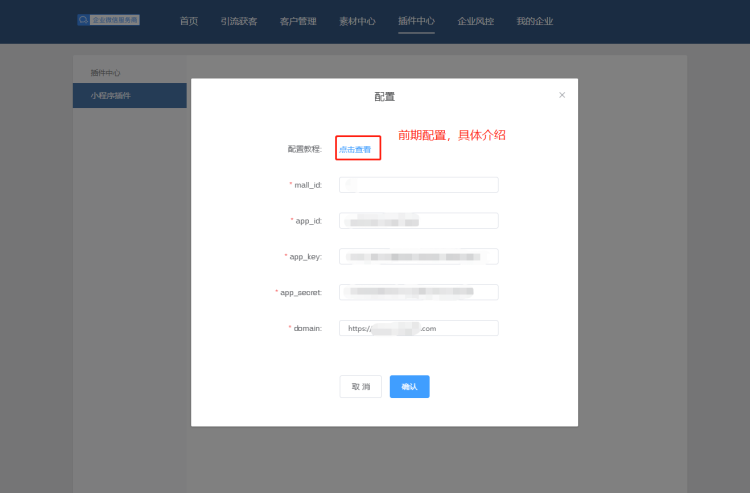Close the 配置 dialog with the X icon

562,95
